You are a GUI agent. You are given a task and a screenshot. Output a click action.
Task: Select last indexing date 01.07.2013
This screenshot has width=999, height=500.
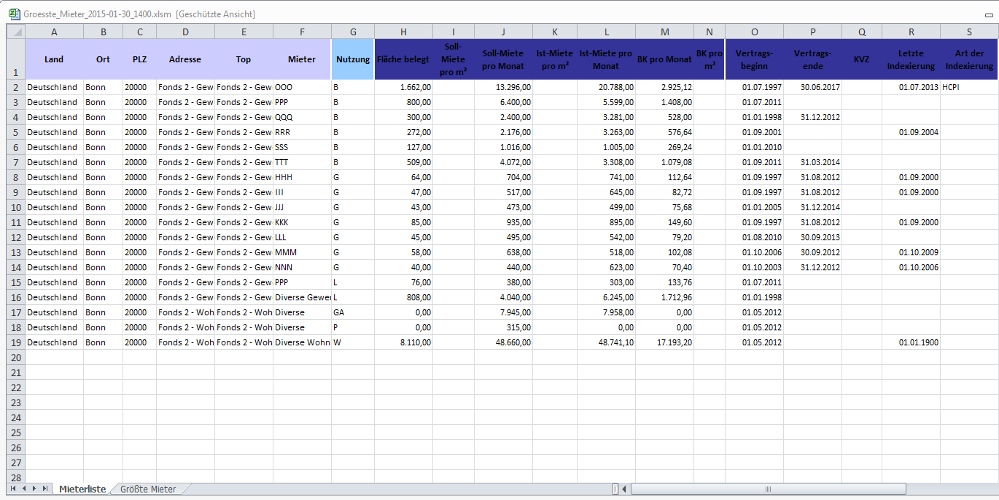[x=911, y=87]
